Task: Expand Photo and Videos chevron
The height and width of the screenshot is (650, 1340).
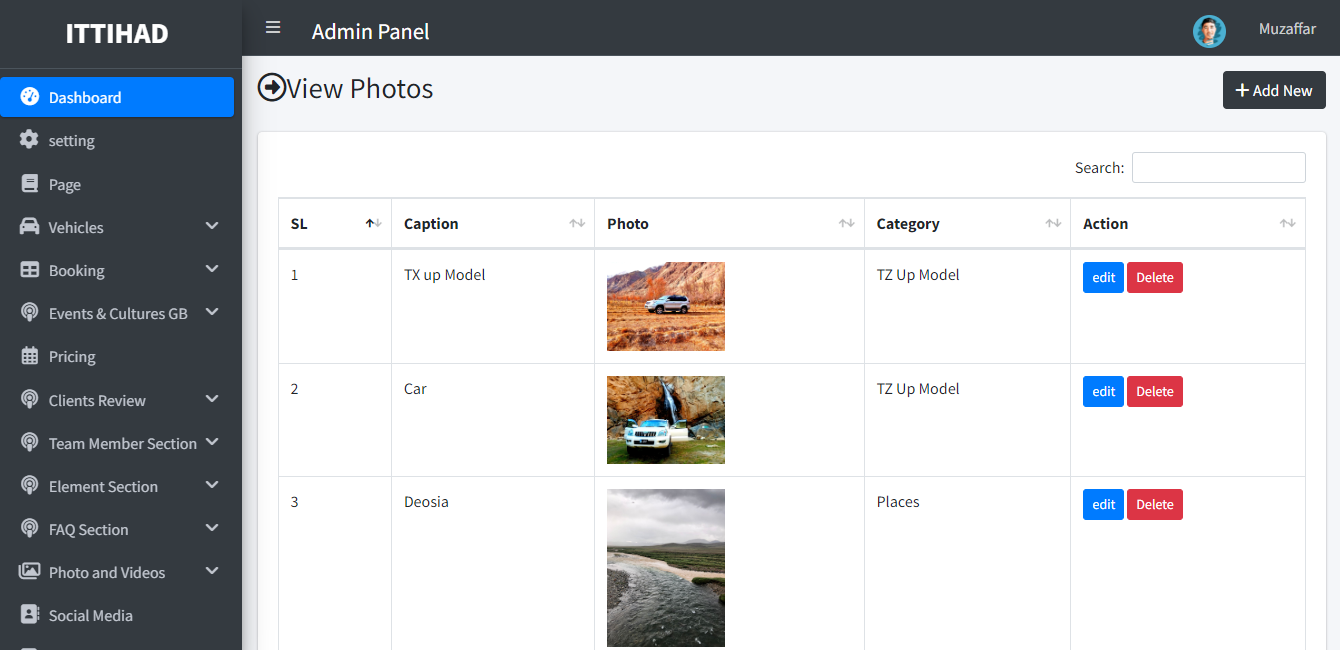Action: coord(212,571)
